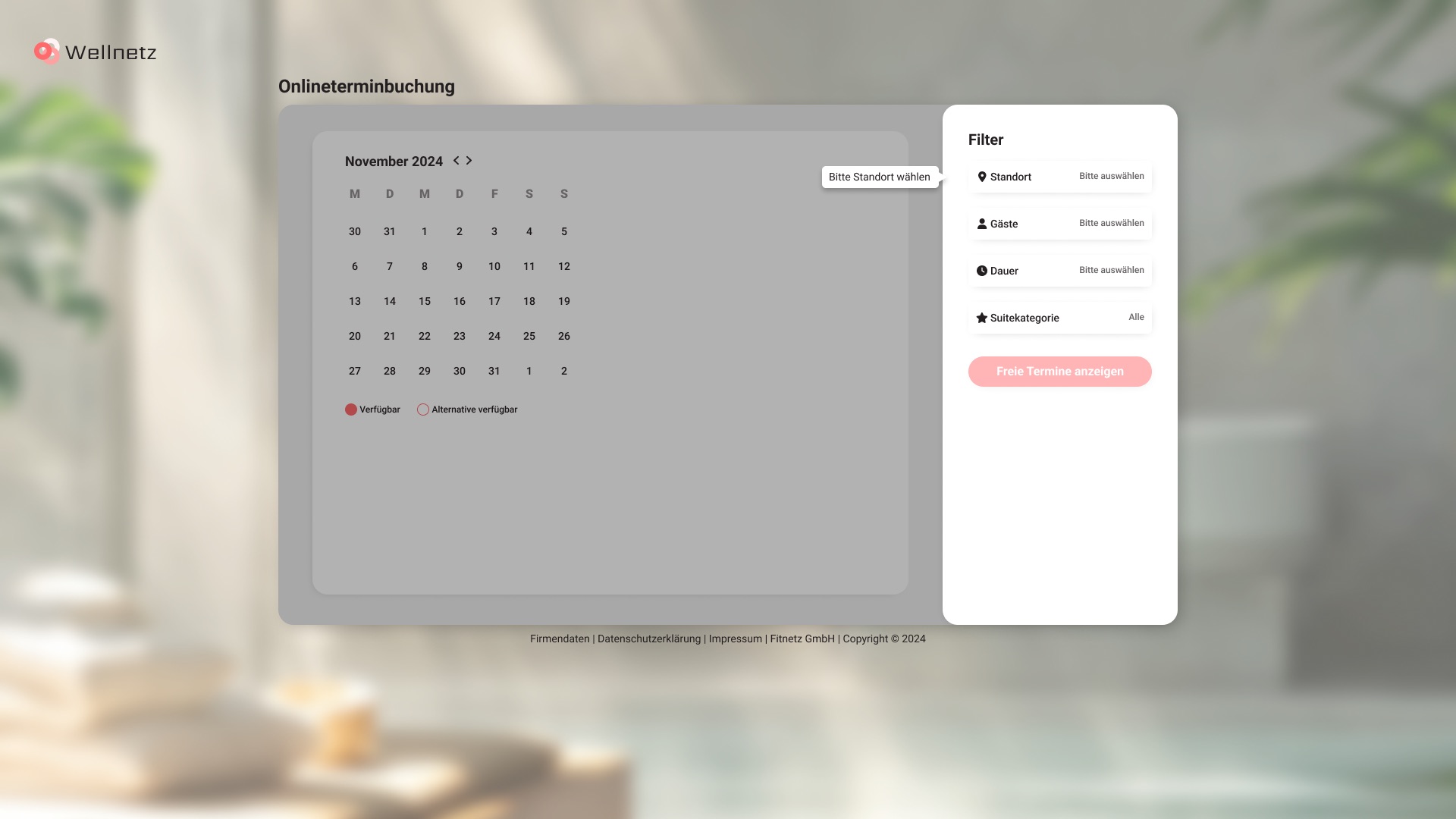Click the Wellnetz logo icon
The width and height of the screenshot is (1456, 819).
point(47,52)
